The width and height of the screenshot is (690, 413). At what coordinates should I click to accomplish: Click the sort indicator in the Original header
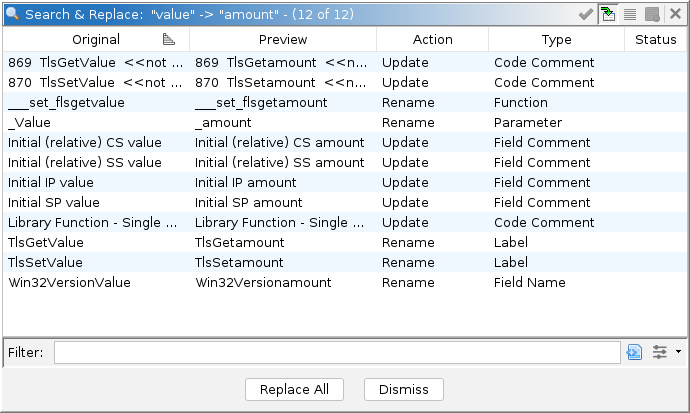(168, 39)
